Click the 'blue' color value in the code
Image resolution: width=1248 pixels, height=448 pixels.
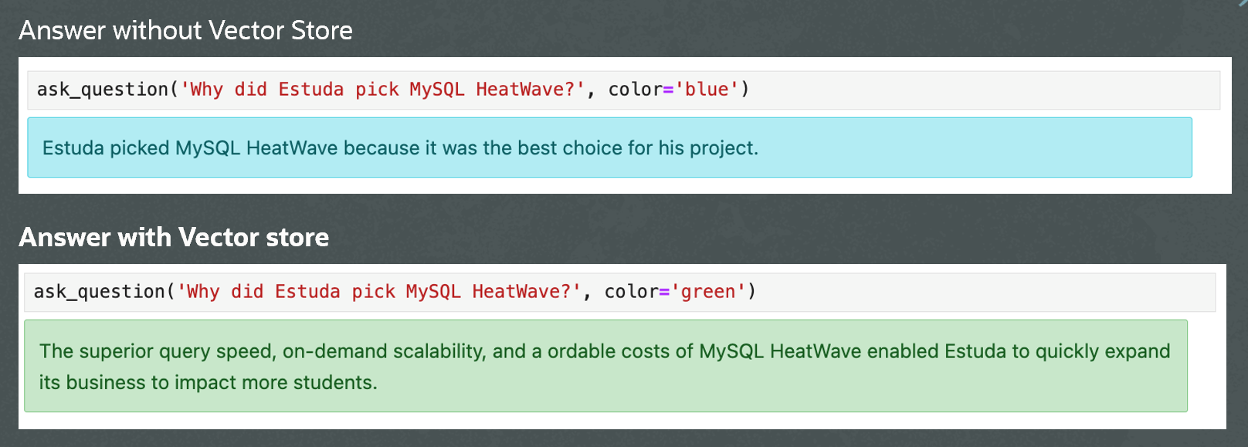(710, 90)
